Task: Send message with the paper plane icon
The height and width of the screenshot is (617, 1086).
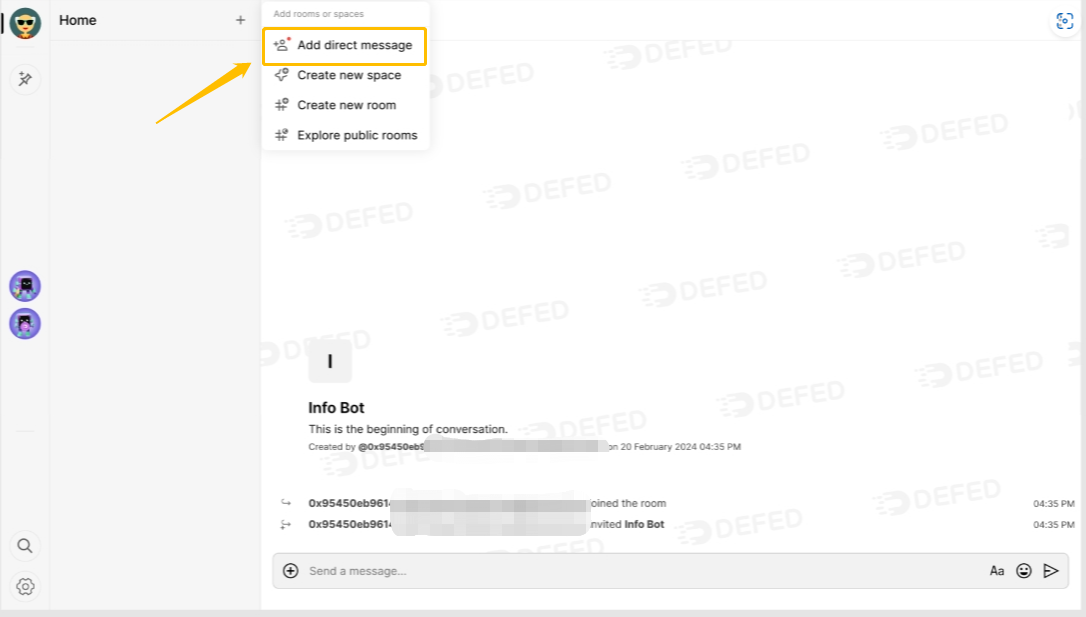Action: 1051,571
